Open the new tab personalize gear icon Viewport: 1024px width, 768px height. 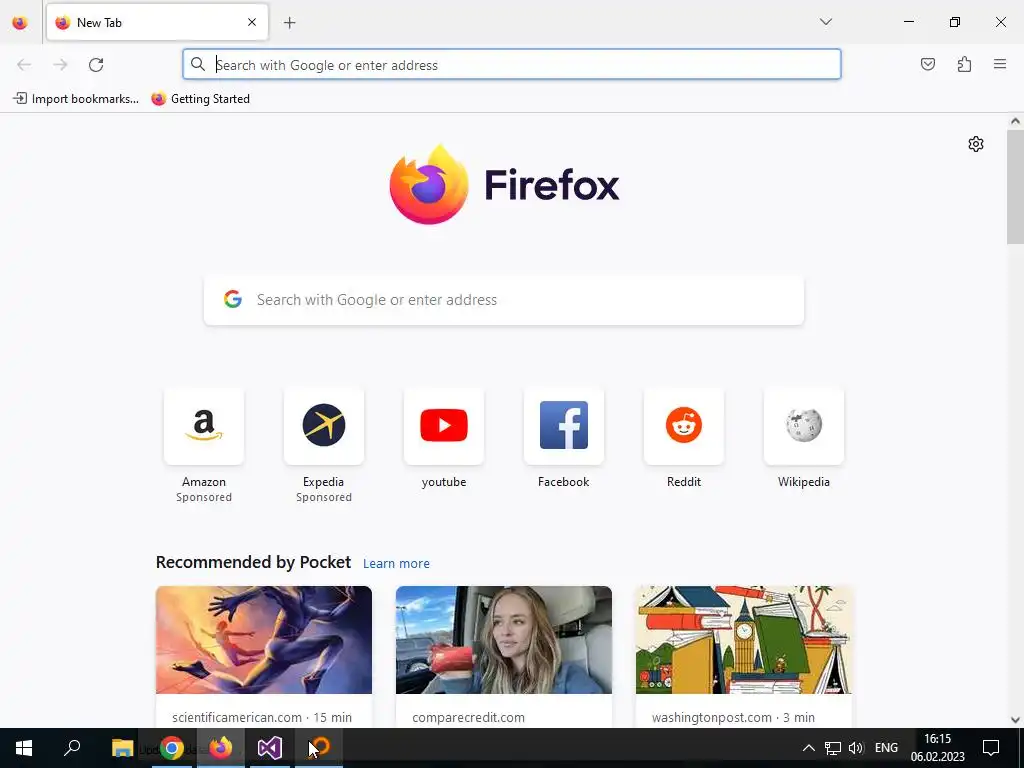click(976, 144)
